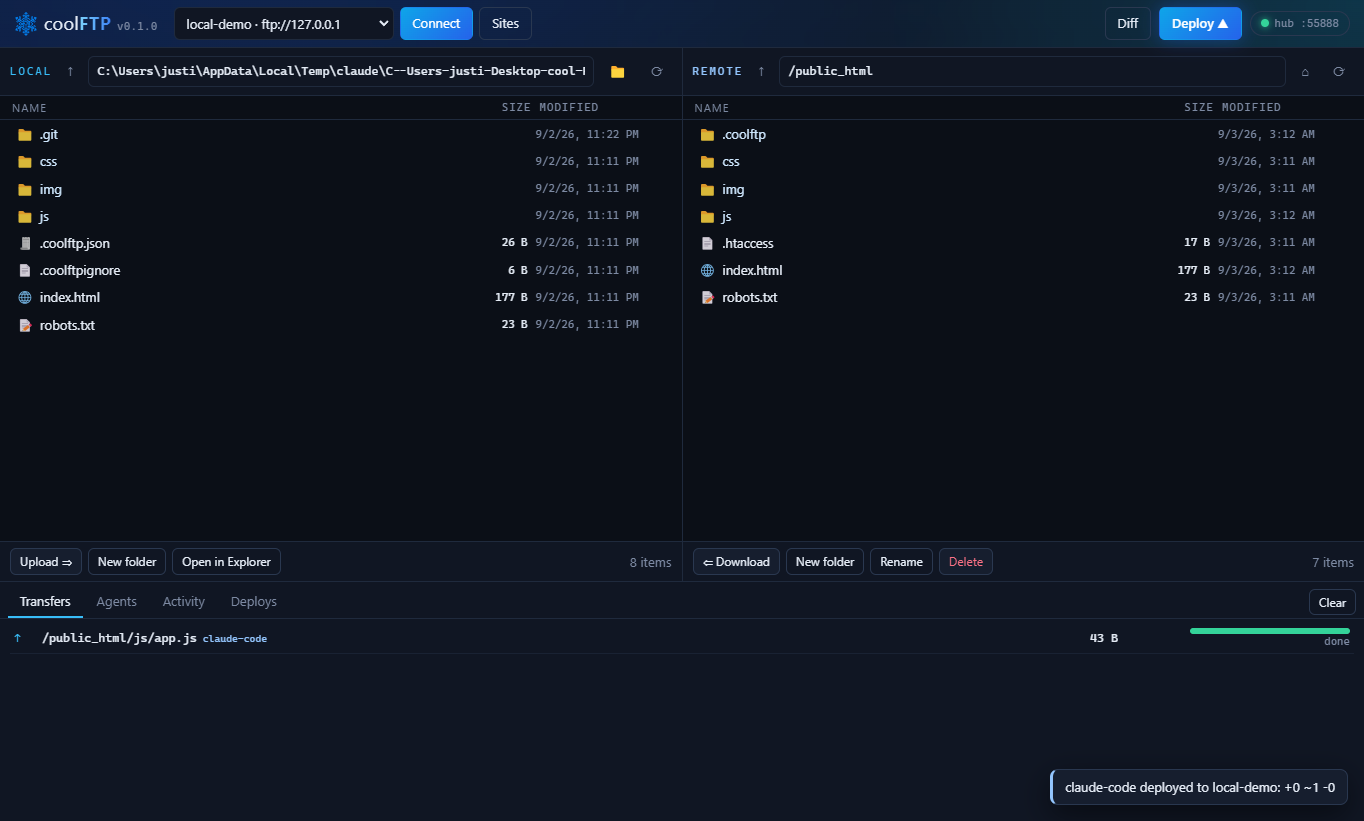The image size is (1364, 821).
Task: Click the claude-code agent tag
Action: point(235,638)
